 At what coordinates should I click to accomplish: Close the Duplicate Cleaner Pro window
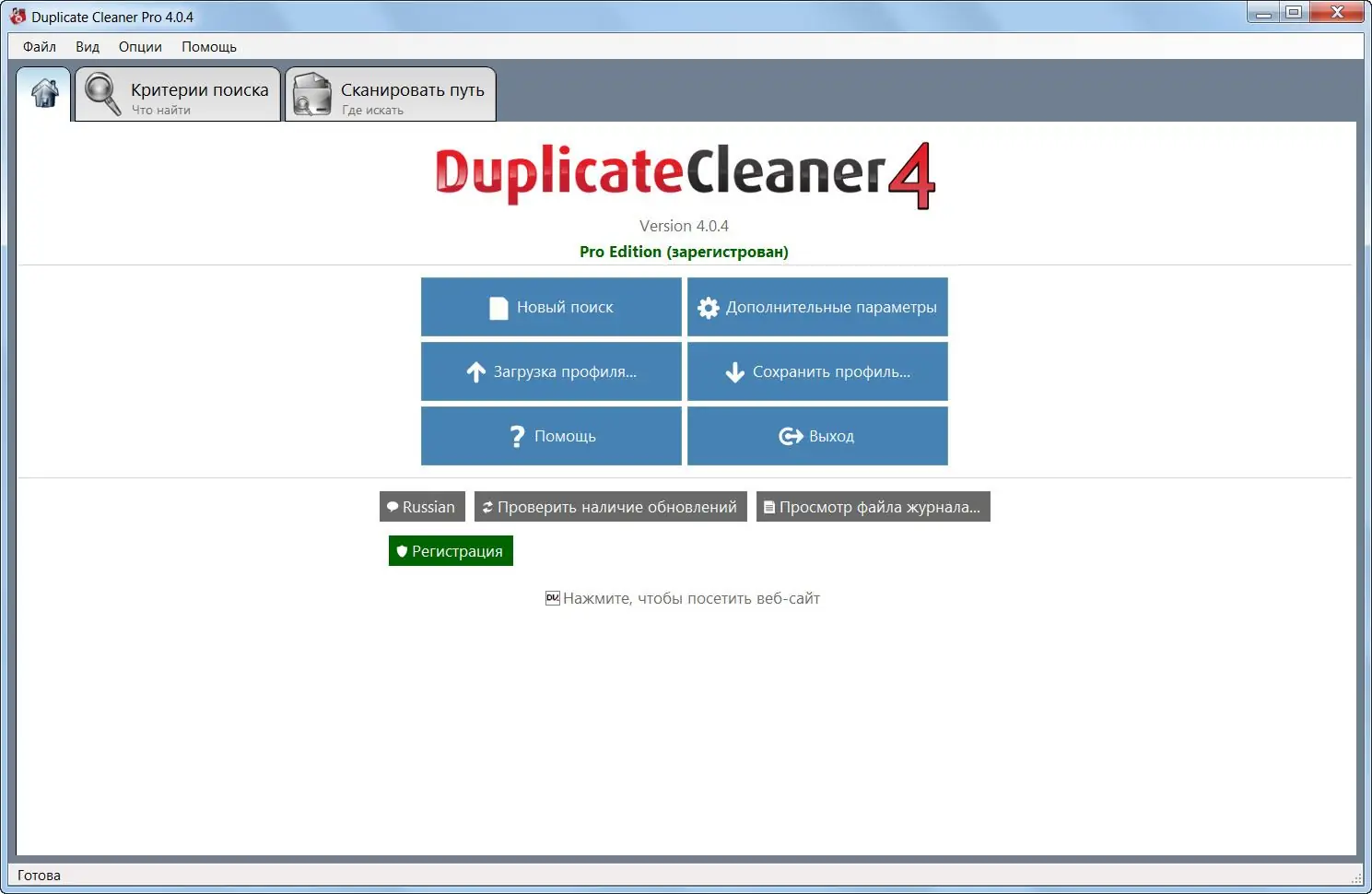point(1338,13)
